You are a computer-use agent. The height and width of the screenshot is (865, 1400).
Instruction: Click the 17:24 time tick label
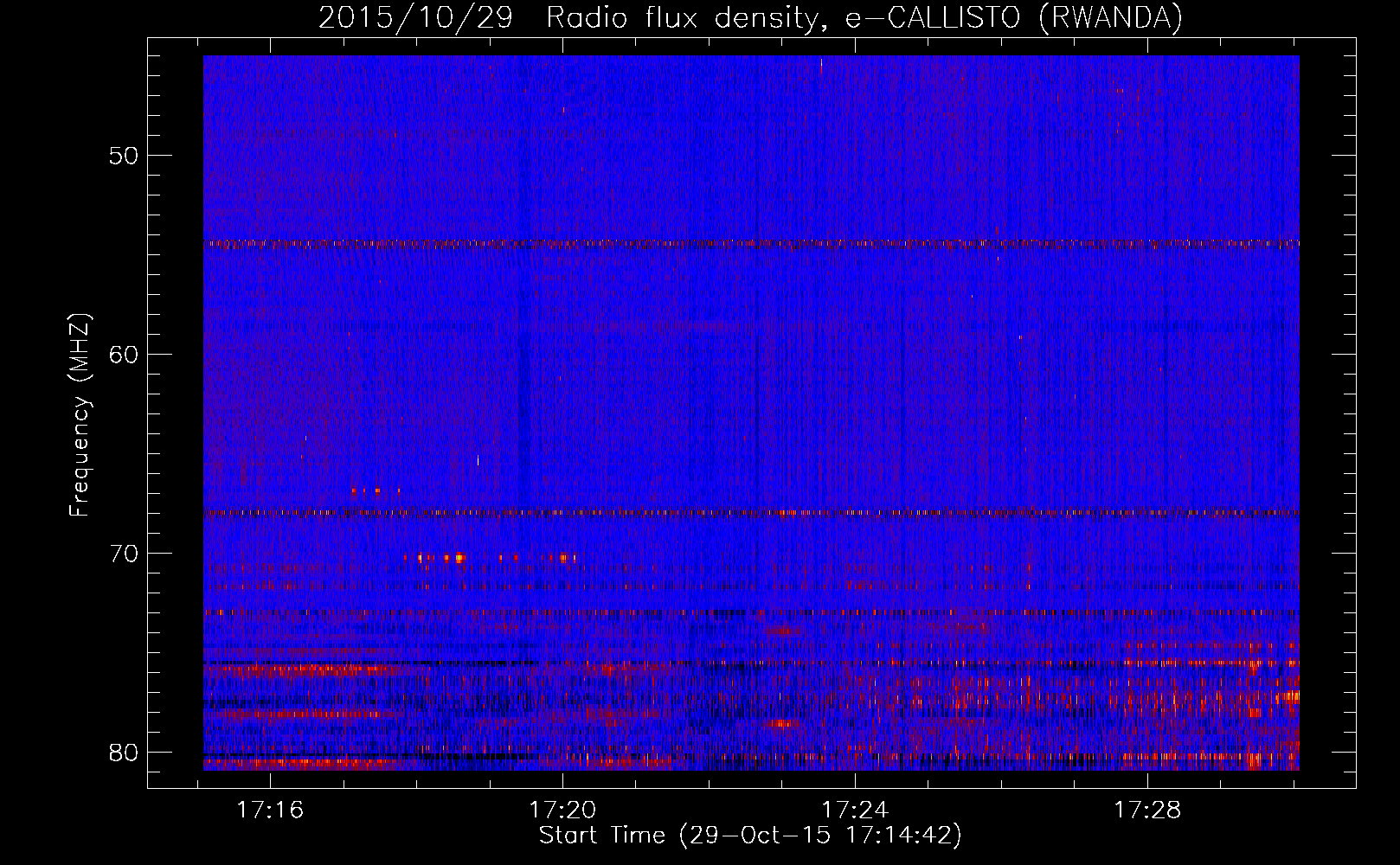coord(855,811)
